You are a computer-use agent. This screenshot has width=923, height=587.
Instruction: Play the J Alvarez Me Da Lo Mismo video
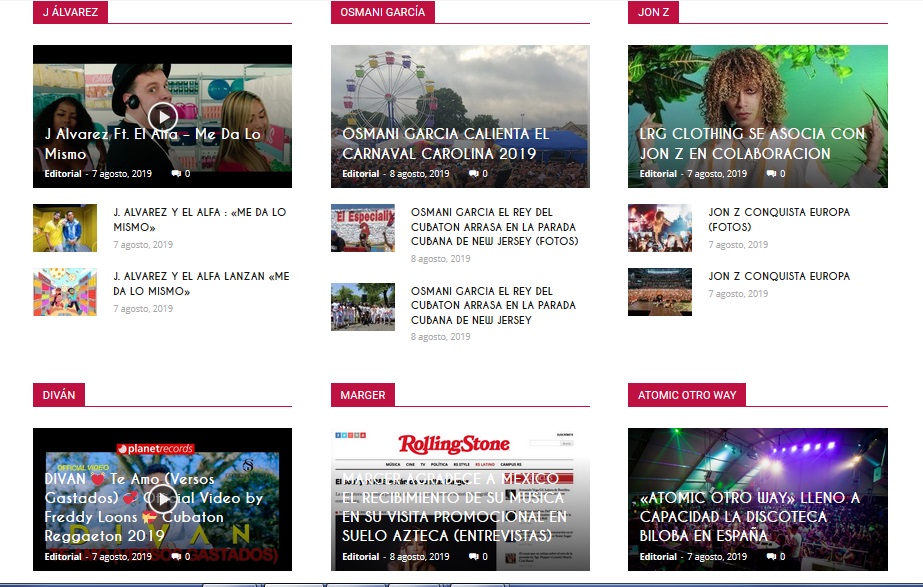[162, 117]
